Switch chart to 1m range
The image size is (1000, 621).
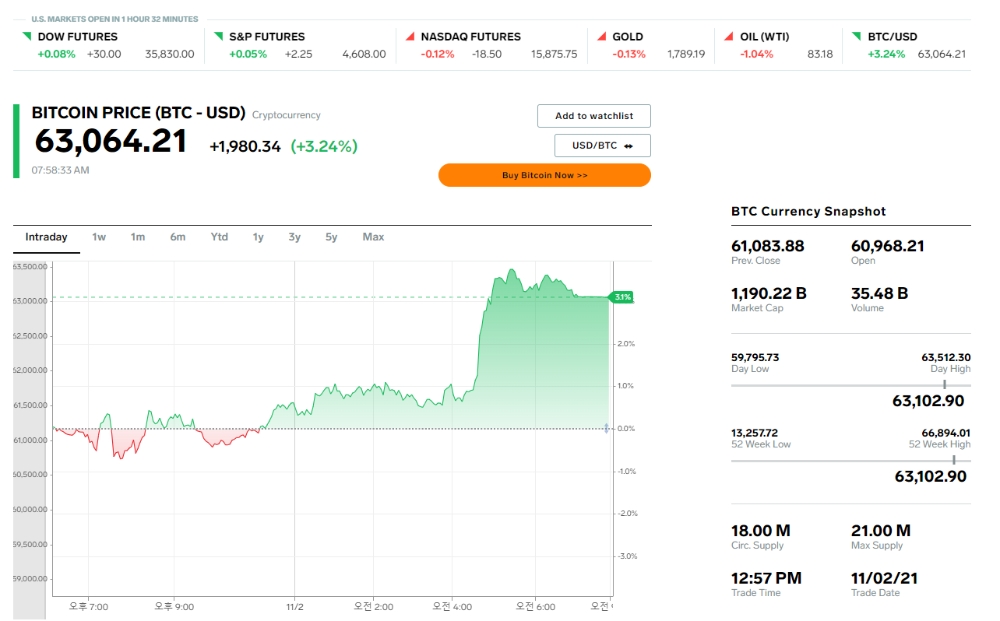[138, 237]
